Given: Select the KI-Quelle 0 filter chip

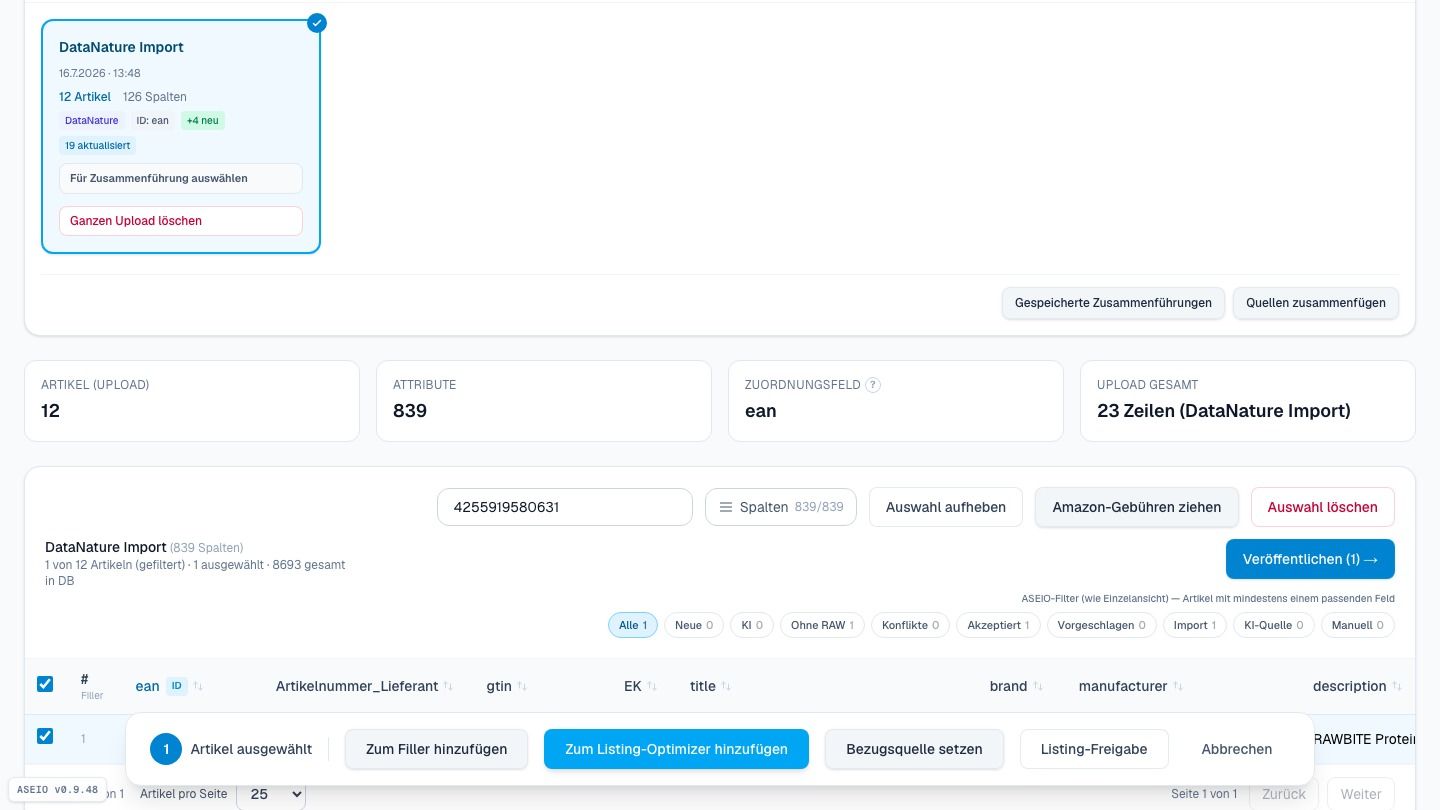Looking at the screenshot, I should pyautogui.click(x=1274, y=625).
